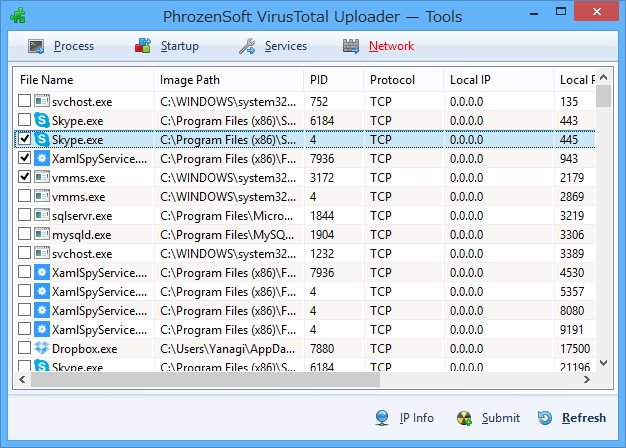This screenshot has width=626, height=448.
Task: Click the Skype icon in the highlighted port 445 row
Action: coord(42,139)
